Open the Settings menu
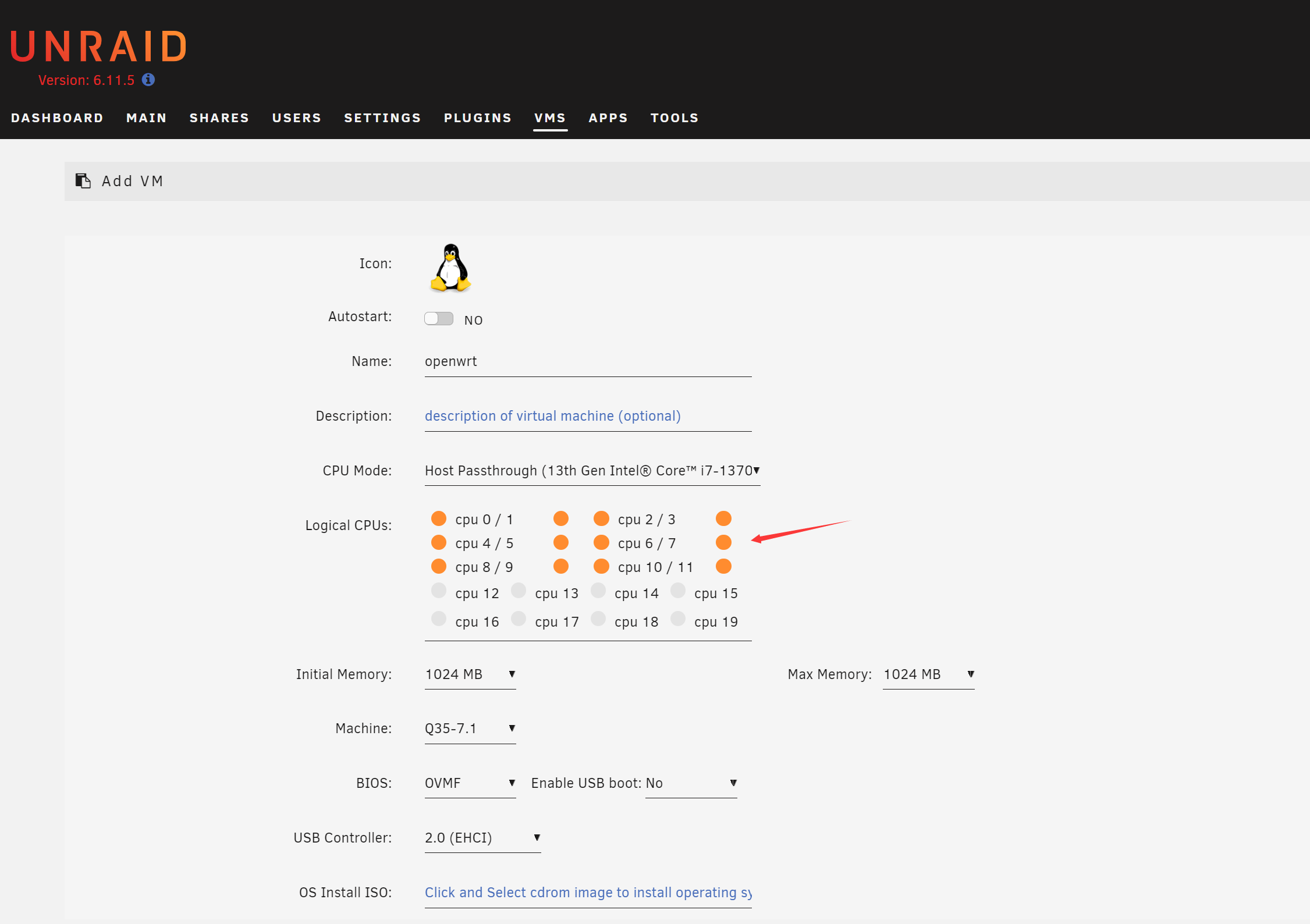Image resolution: width=1310 pixels, height=924 pixels. click(382, 118)
